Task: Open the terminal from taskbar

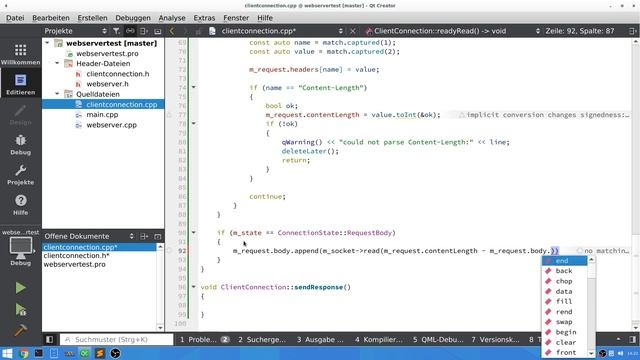Action: tap(39, 353)
